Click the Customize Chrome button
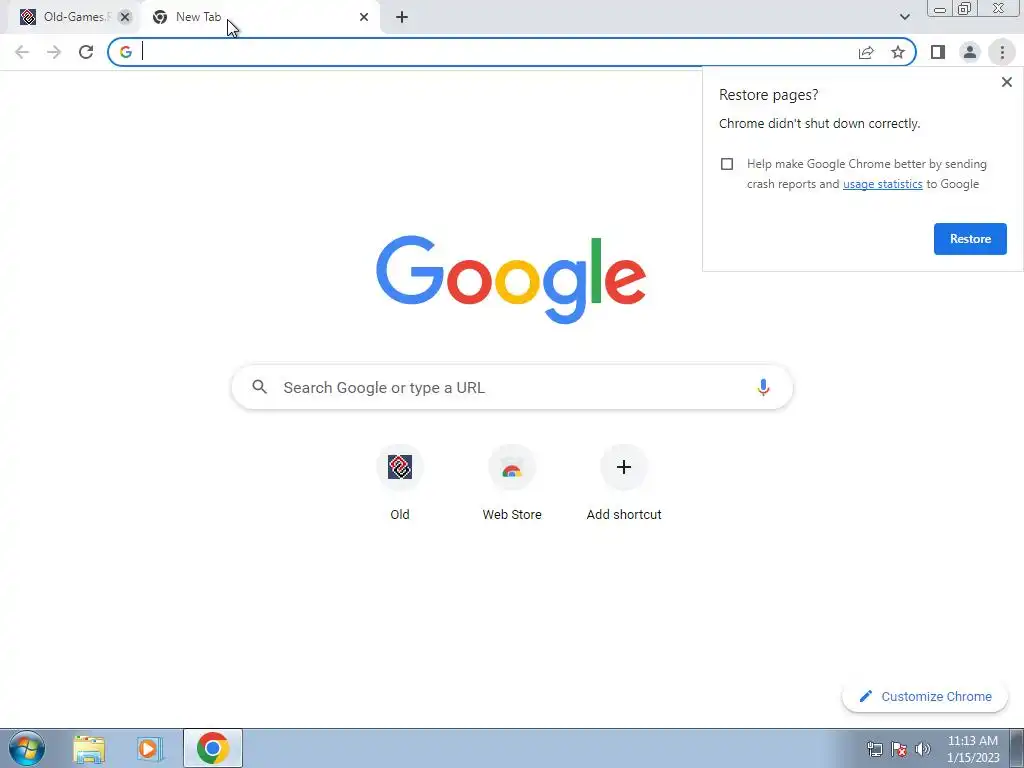This screenshot has height=768, width=1024. [x=925, y=697]
